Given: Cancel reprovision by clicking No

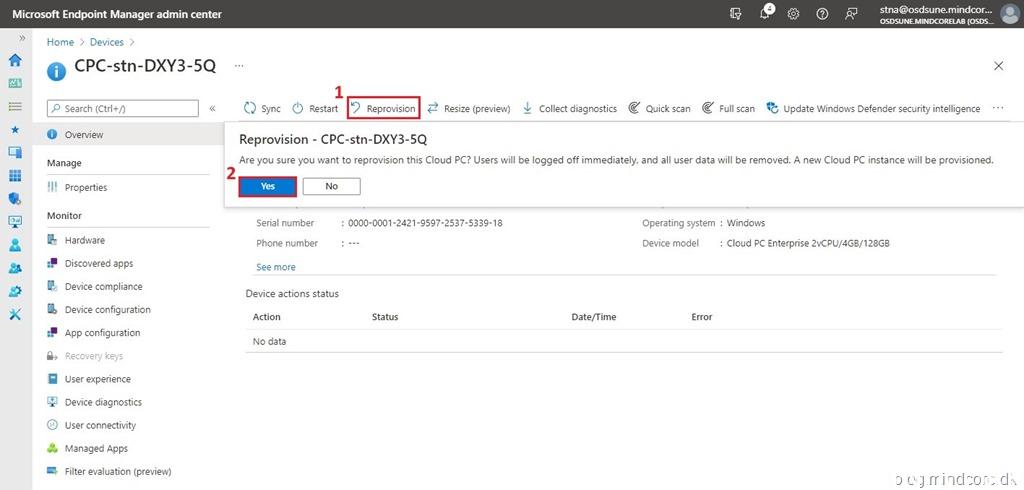Looking at the screenshot, I should coord(331,186).
